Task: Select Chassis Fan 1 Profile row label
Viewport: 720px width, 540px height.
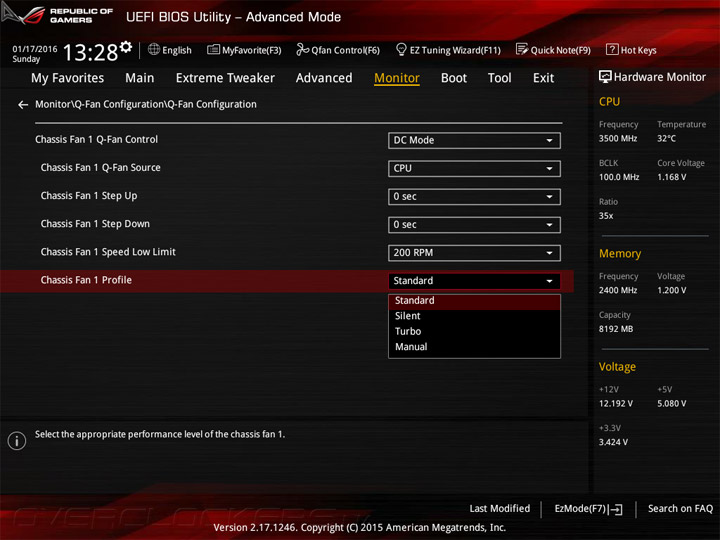Action: (86, 280)
